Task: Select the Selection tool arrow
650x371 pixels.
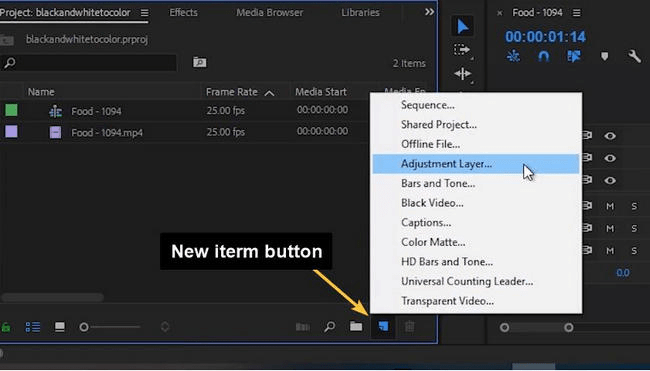Action: pos(462,27)
